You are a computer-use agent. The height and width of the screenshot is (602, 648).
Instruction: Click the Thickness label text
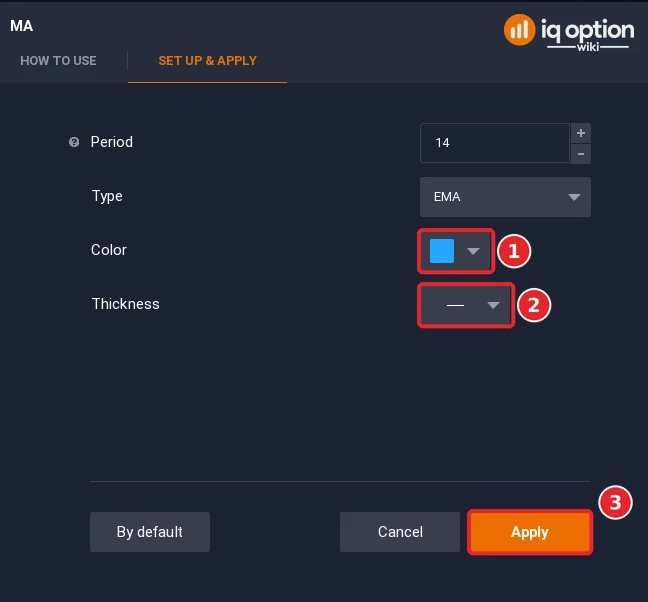(125, 304)
